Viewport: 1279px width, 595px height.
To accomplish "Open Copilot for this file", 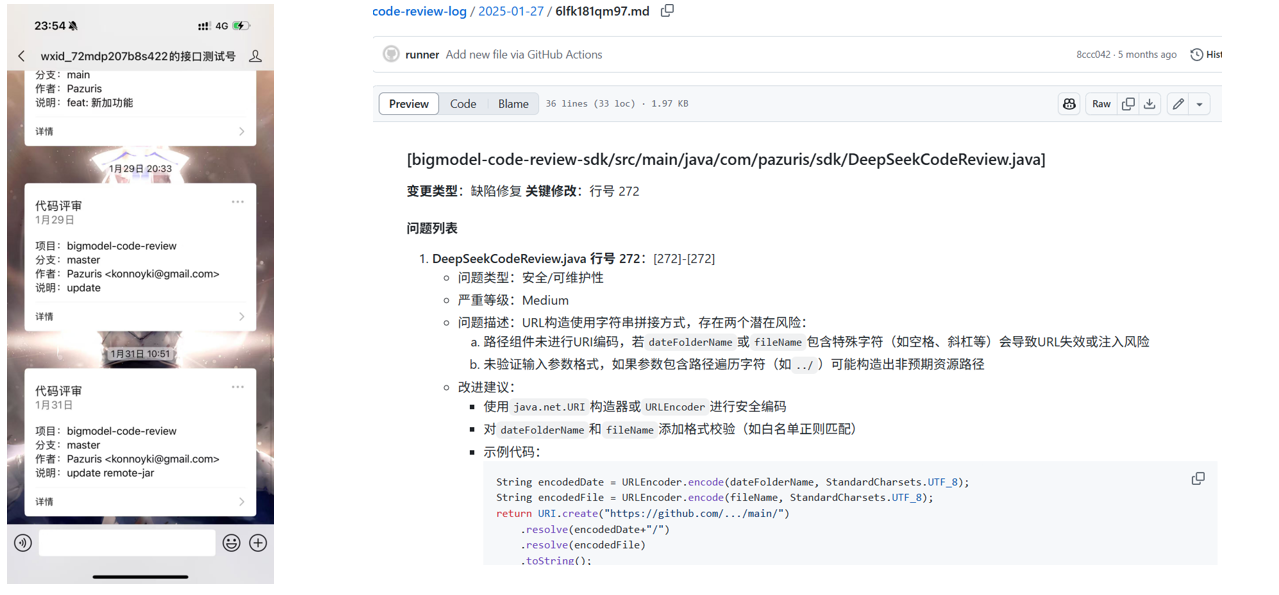I will 1069,104.
